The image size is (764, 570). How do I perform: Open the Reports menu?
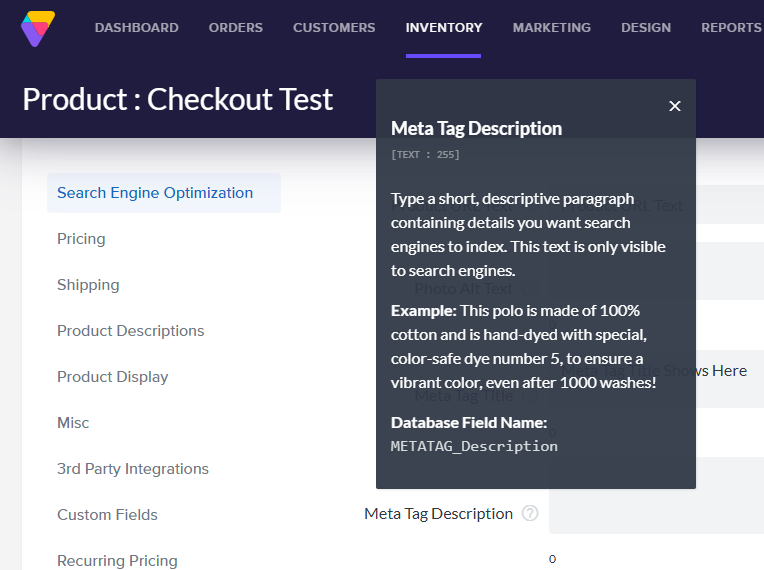point(731,28)
